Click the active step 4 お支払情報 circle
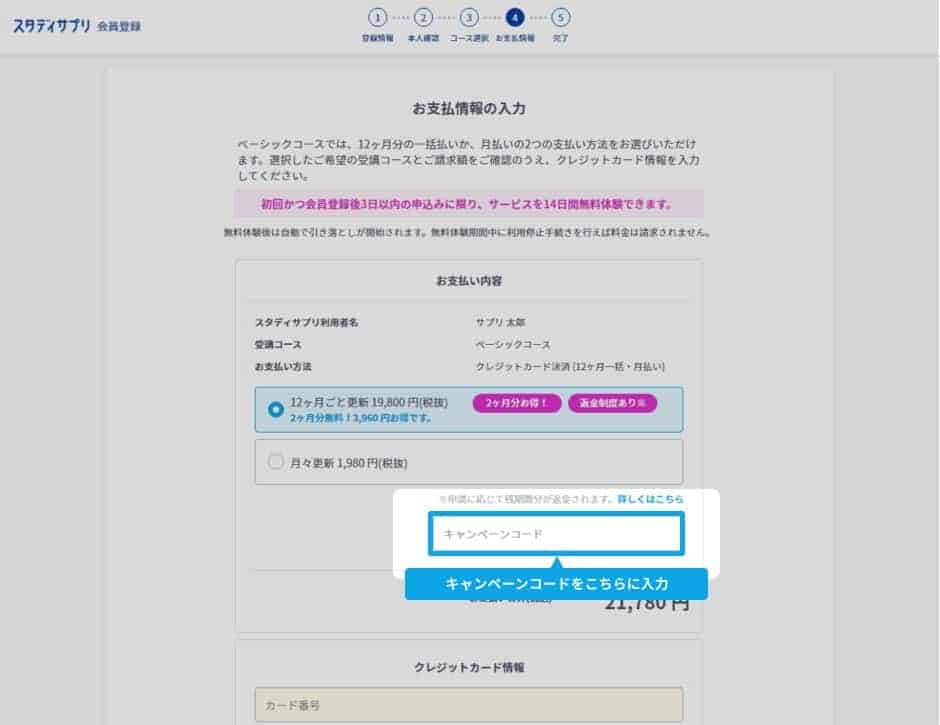The image size is (940, 725). point(515,18)
